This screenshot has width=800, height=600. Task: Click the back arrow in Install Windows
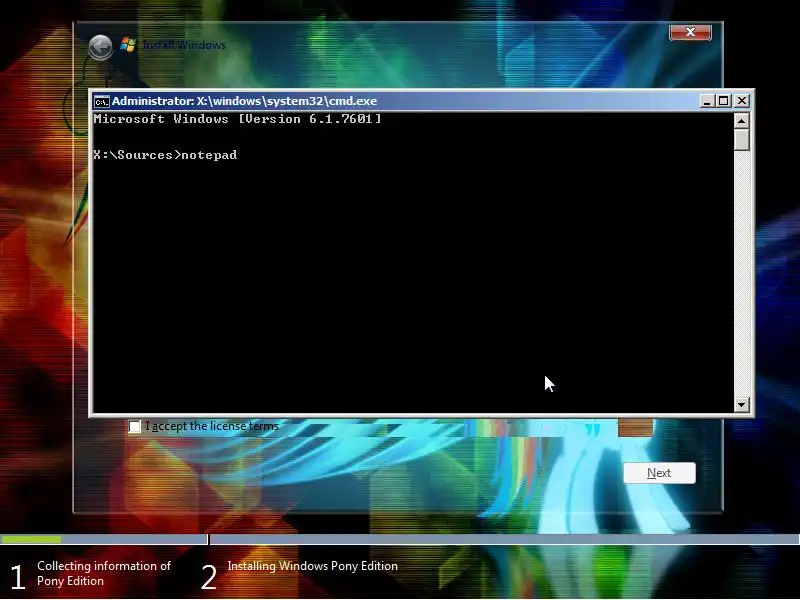click(101, 47)
